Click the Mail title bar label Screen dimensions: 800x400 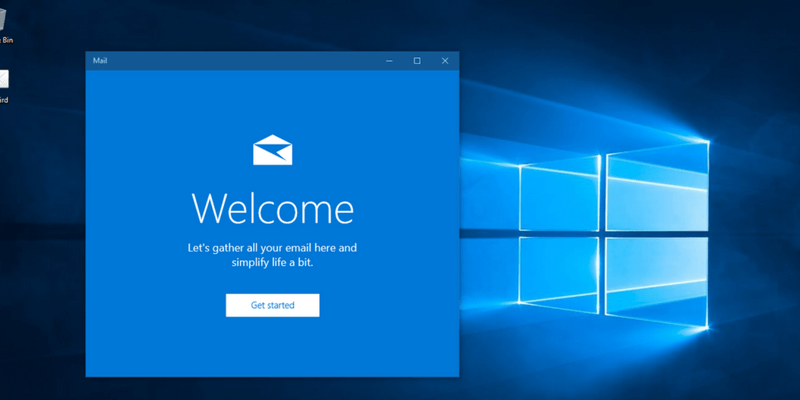pos(100,61)
